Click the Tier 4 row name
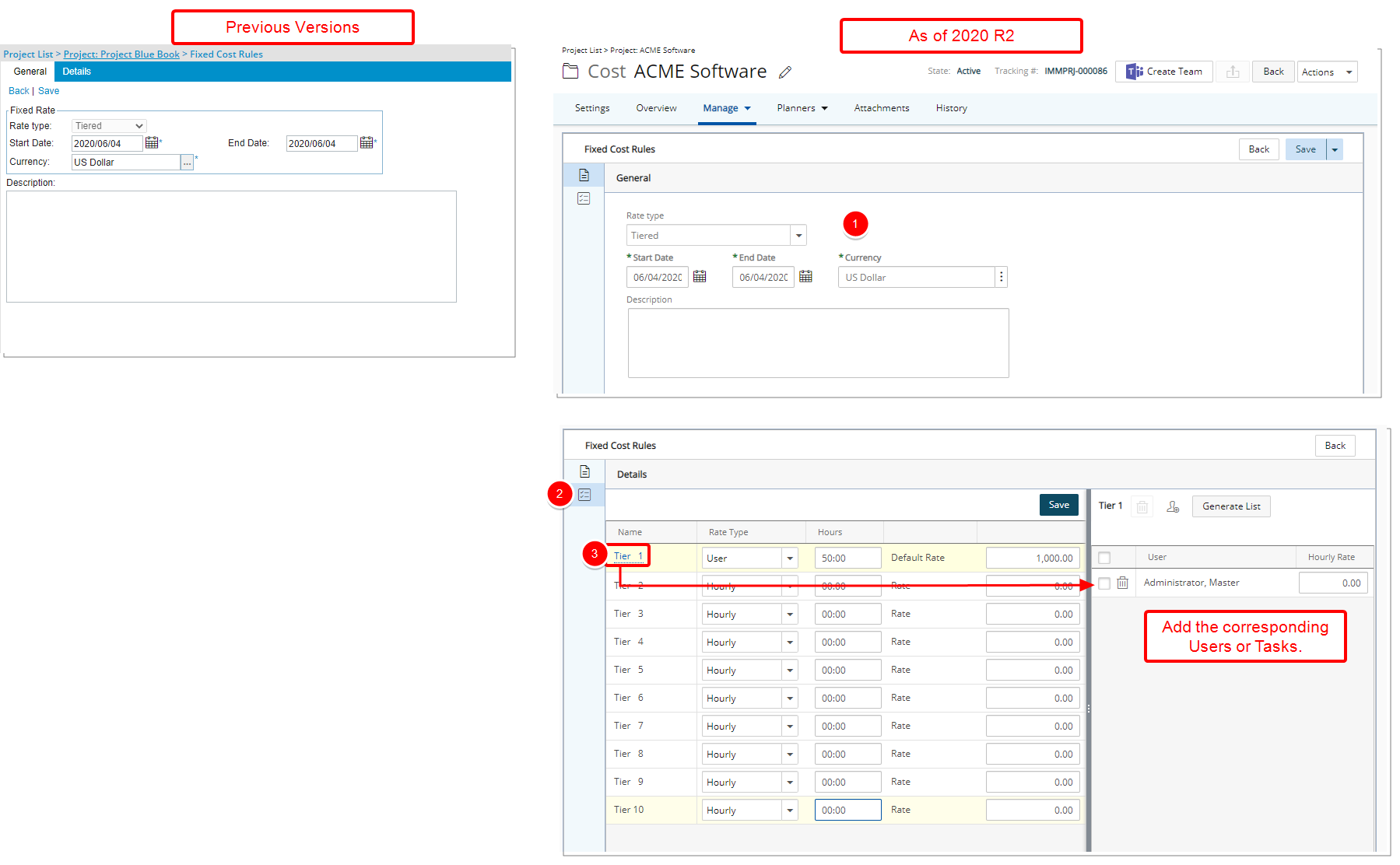Image resolution: width=1400 pixels, height=865 pixels. 629,642
